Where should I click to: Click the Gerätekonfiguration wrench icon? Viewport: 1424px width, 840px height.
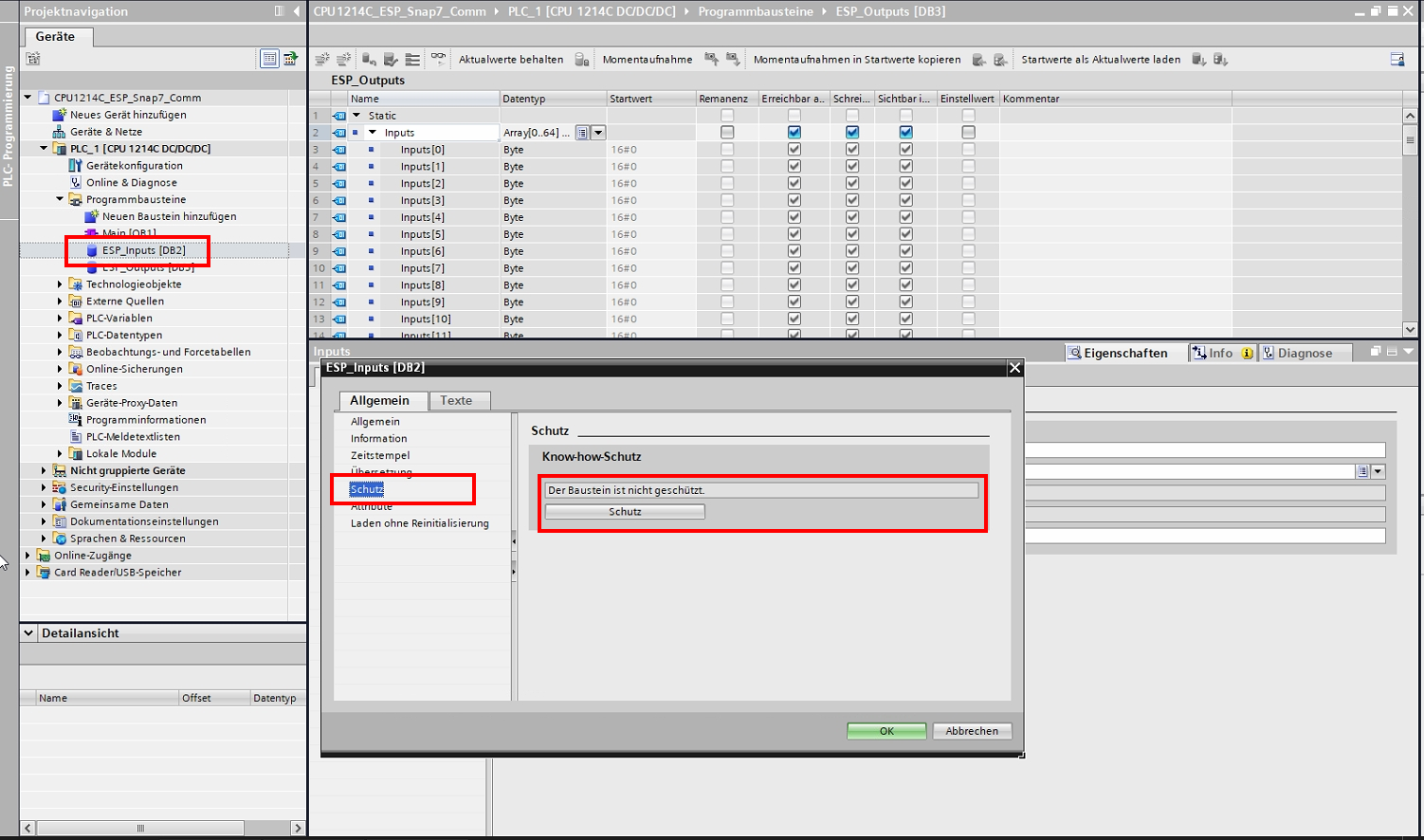76,166
